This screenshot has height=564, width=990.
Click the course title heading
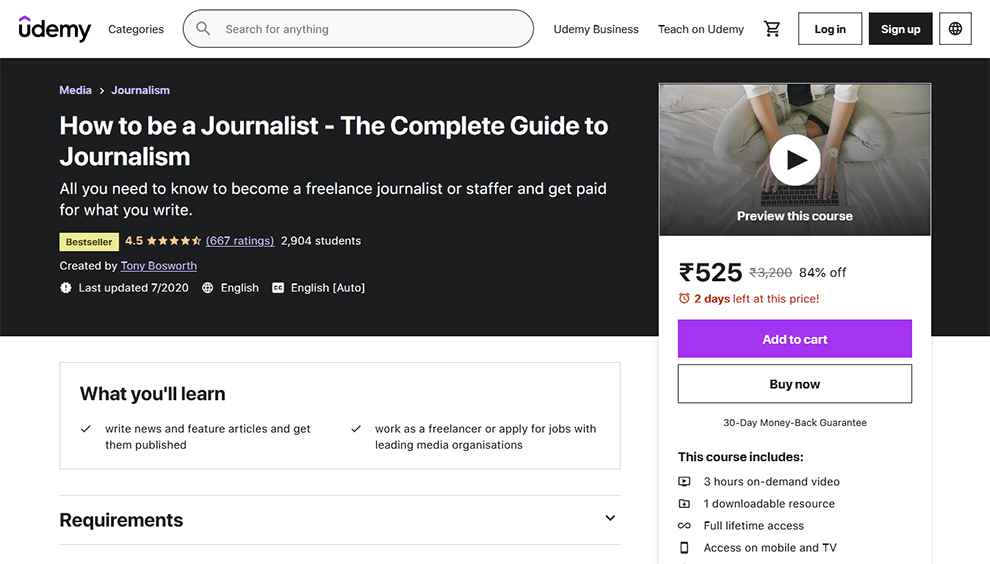[x=333, y=141]
